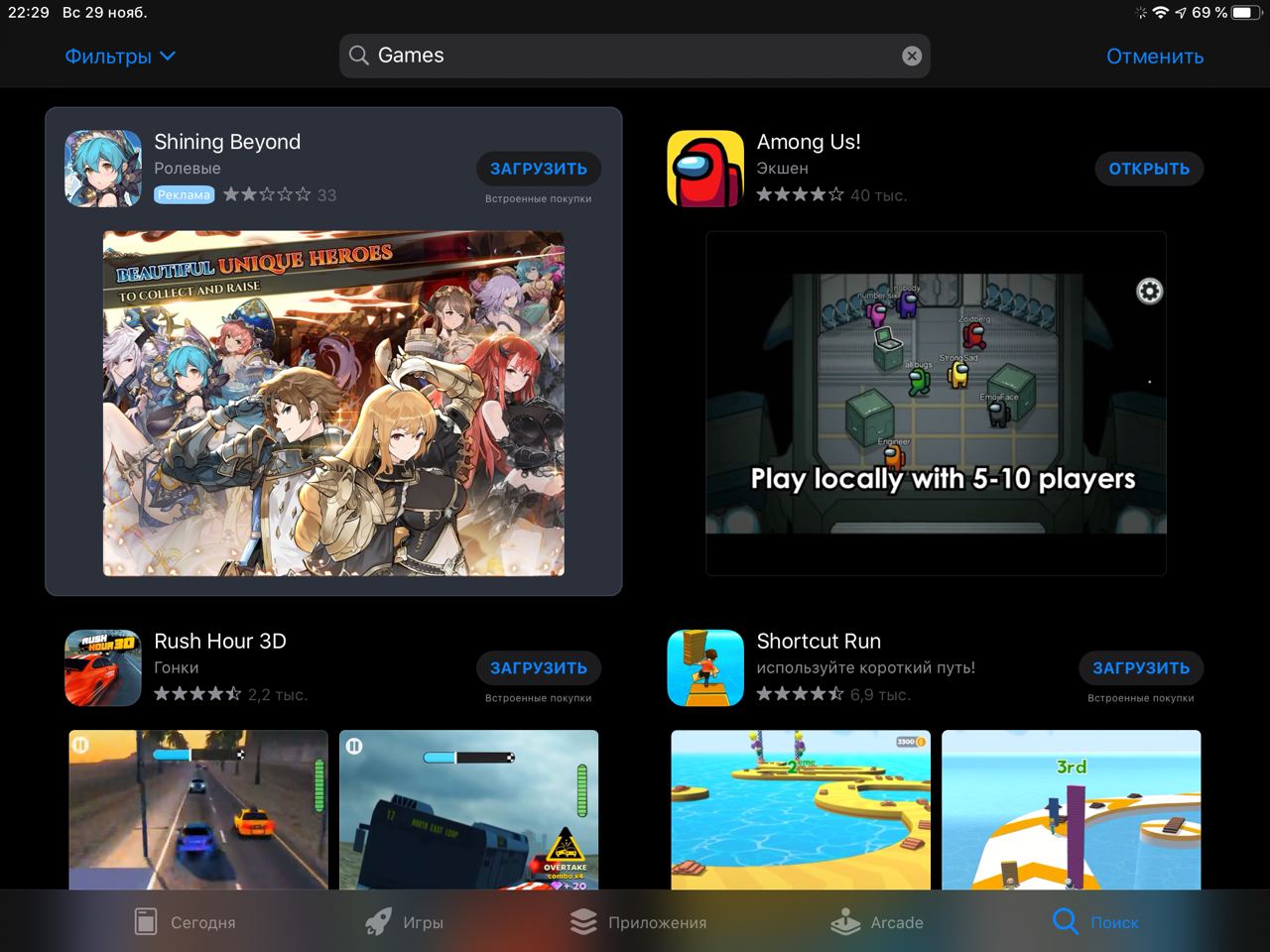Open the Фильтры dropdown
Image resolution: width=1270 pixels, height=952 pixels.
point(120,57)
